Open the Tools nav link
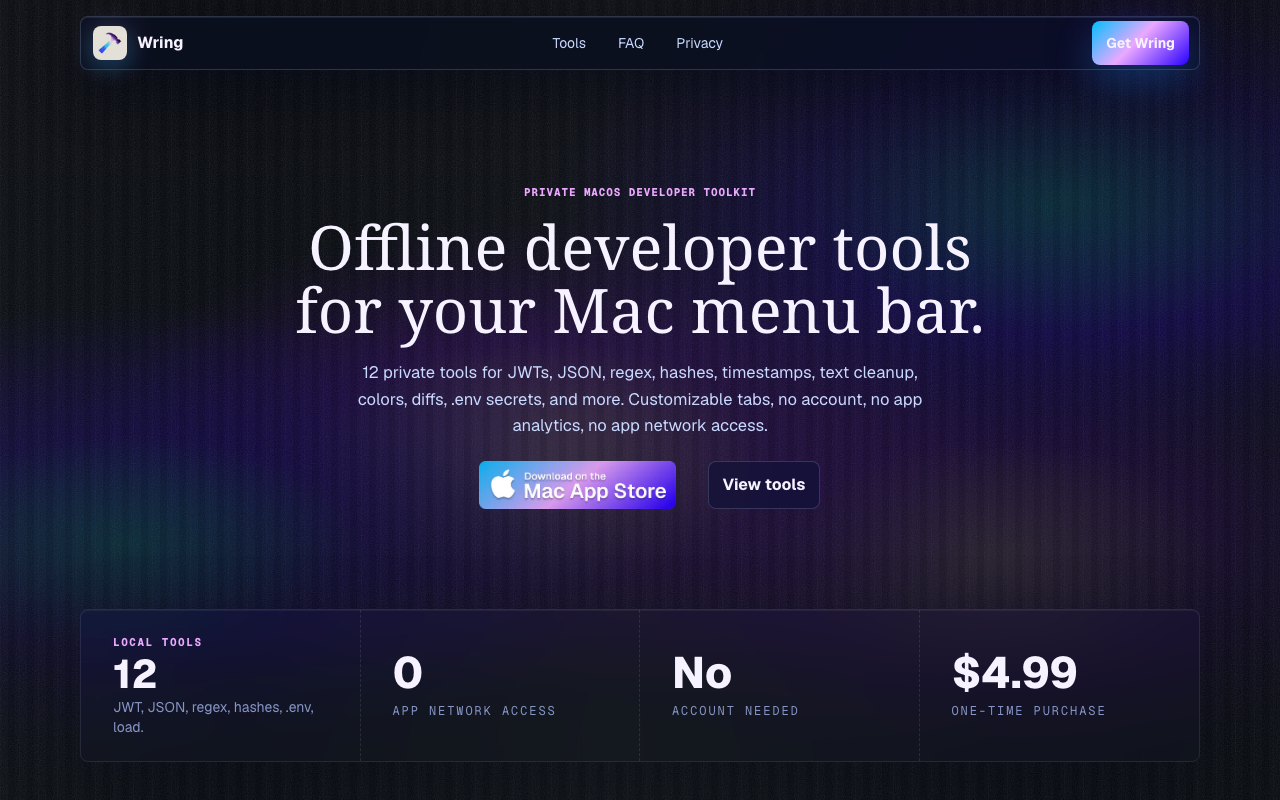This screenshot has height=800, width=1280. [569, 43]
